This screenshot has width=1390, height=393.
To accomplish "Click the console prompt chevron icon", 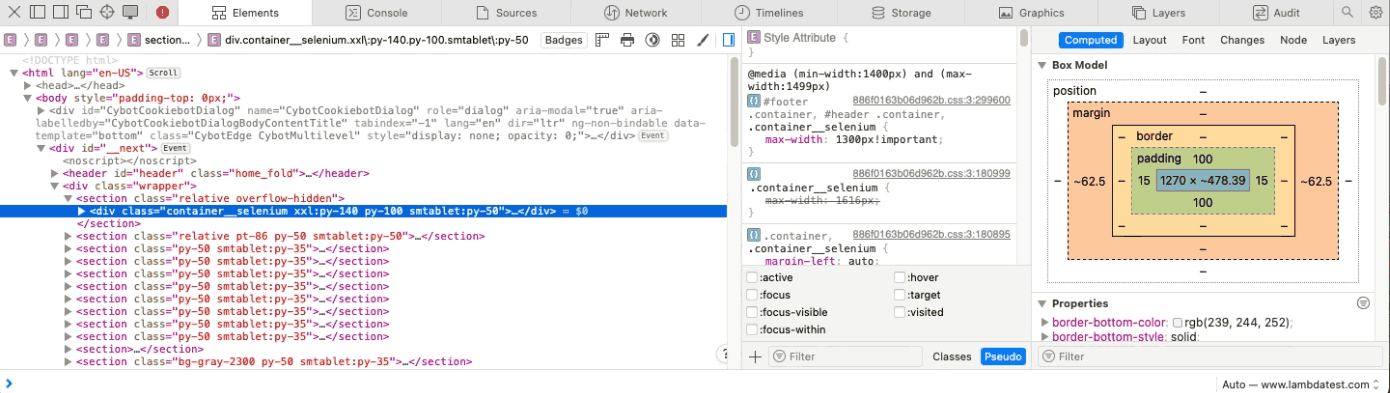I will click(9, 383).
